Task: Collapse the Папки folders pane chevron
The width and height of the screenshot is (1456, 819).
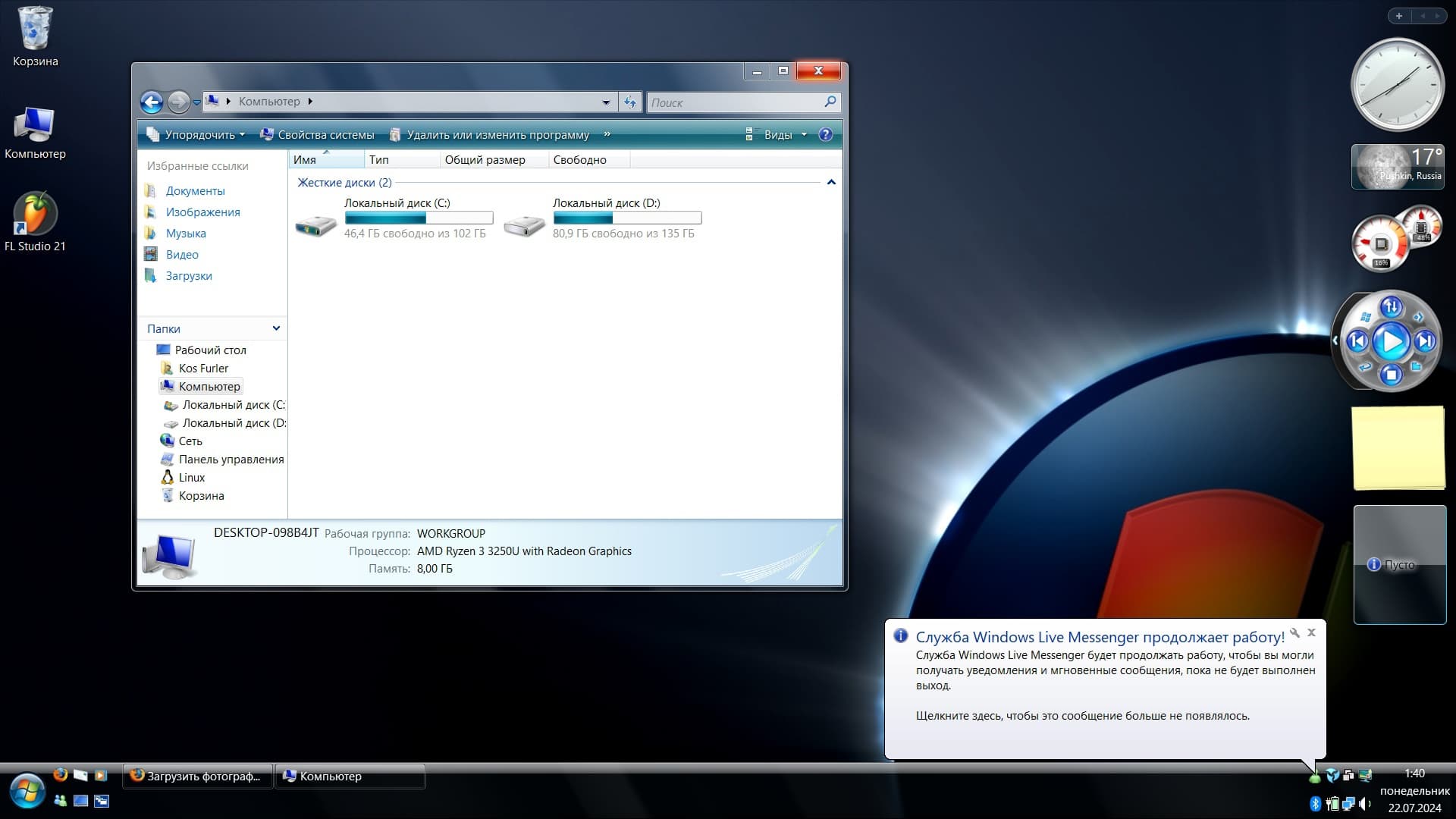Action: 276,328
